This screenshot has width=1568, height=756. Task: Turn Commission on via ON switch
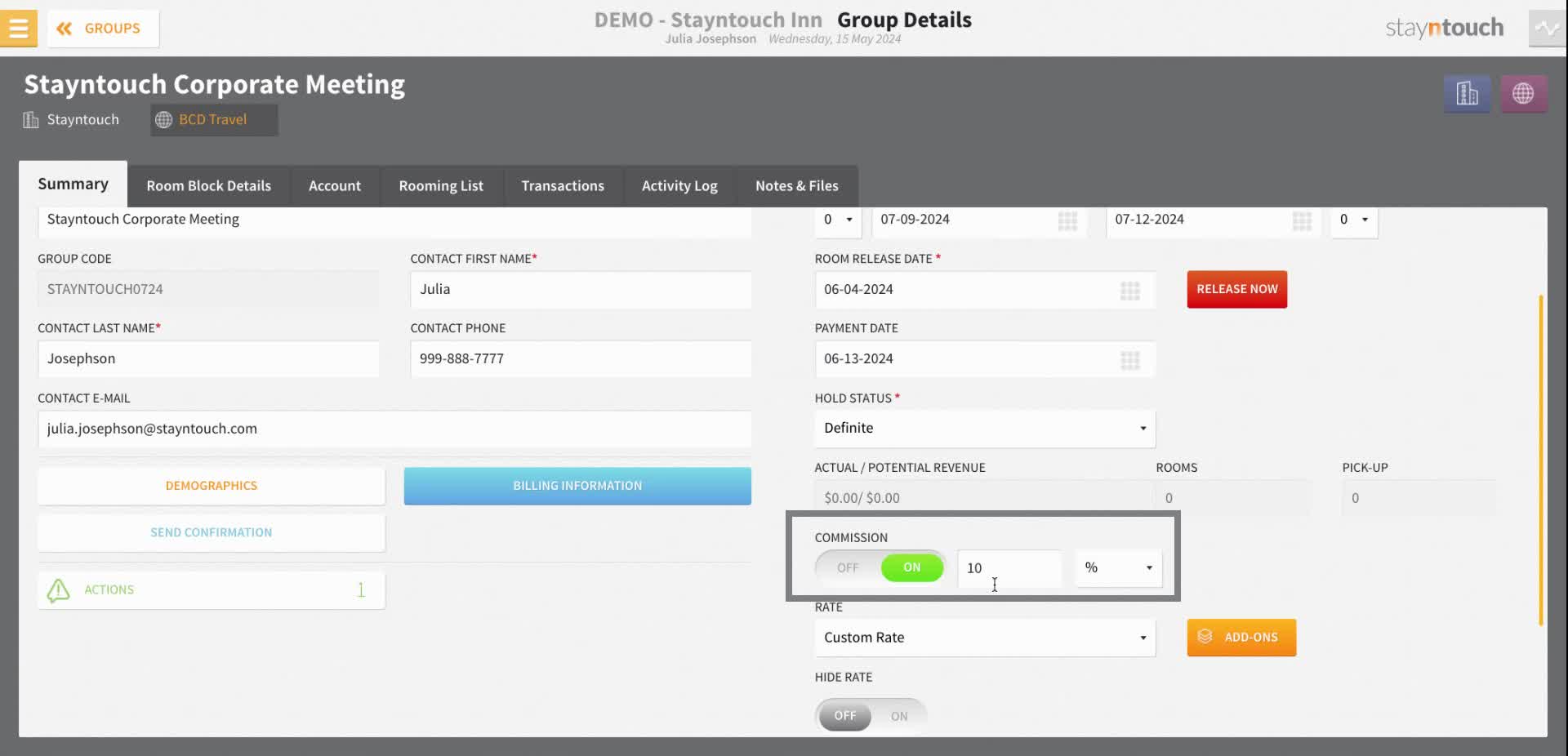[x=912, y=567]
